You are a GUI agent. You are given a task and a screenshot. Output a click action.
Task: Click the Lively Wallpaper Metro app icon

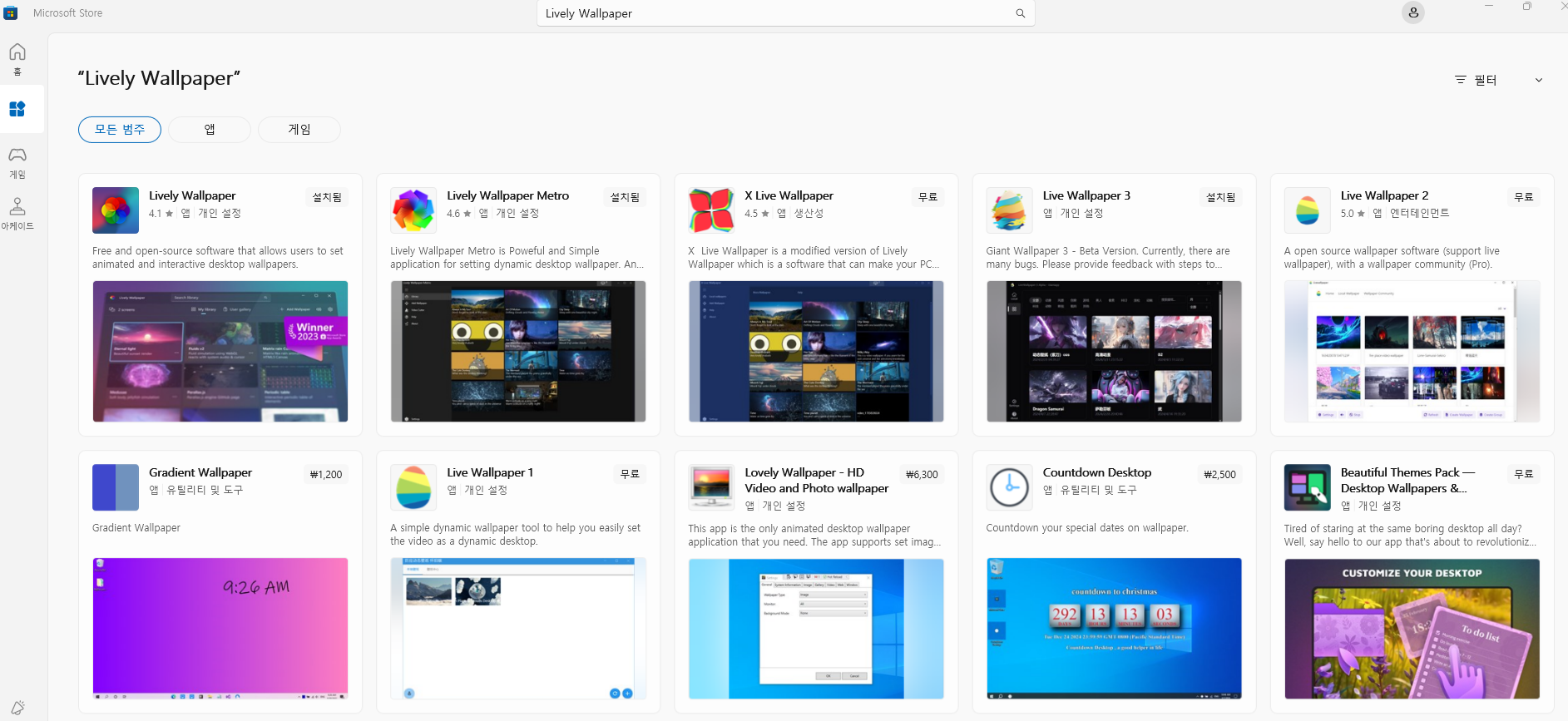coord(413,210)
